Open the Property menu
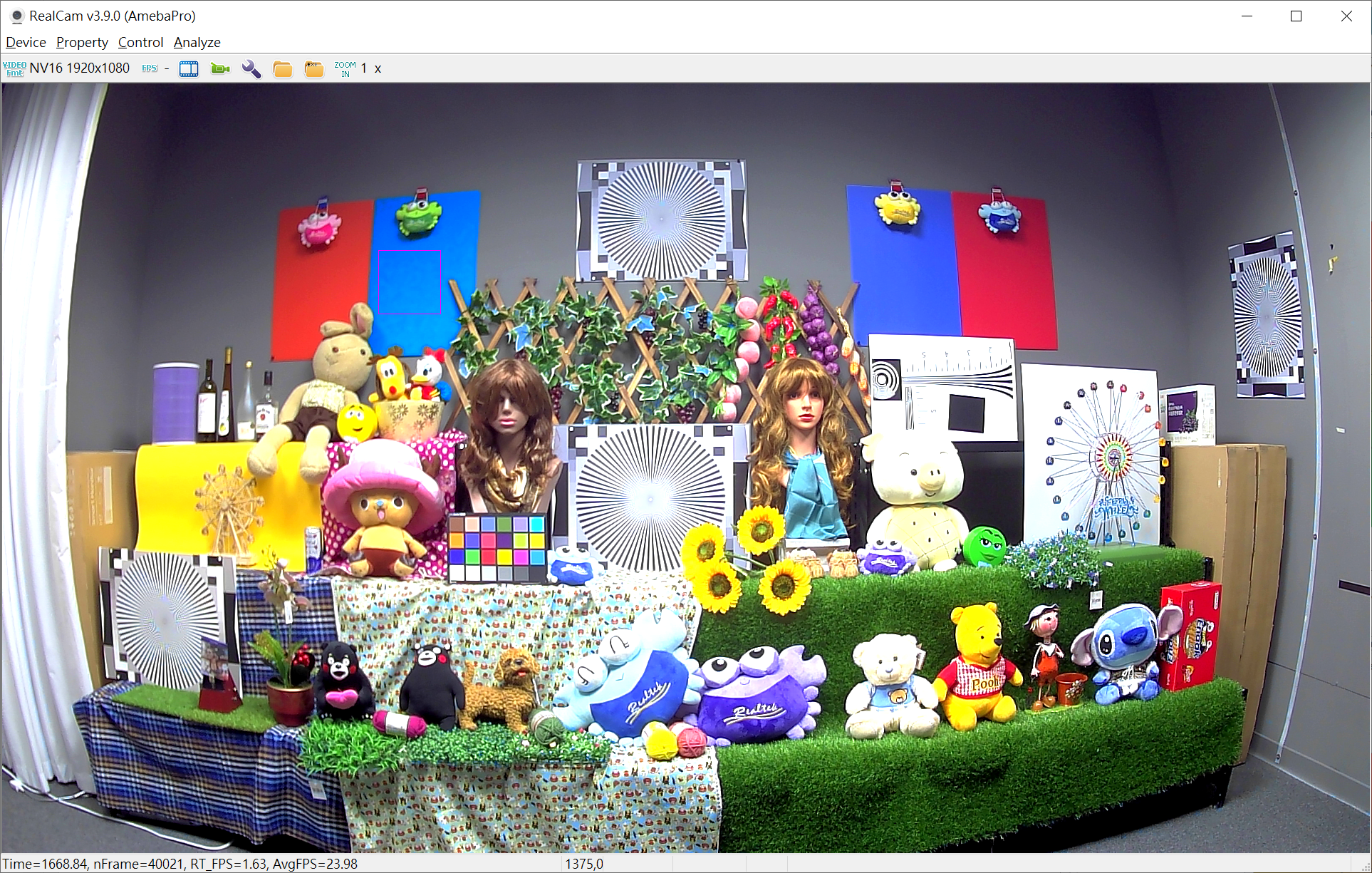This screenshot has height=873, width=1372. point(82,42)
